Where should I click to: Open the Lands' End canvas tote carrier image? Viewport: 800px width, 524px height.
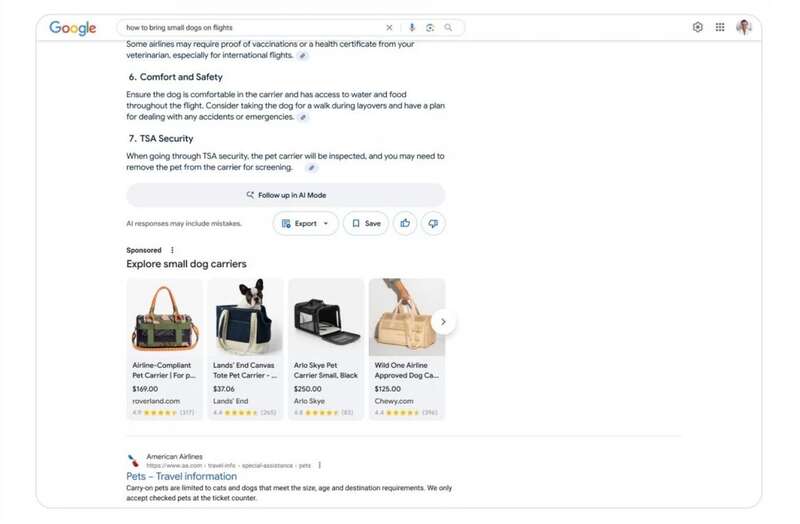click(x=245, y=317)
